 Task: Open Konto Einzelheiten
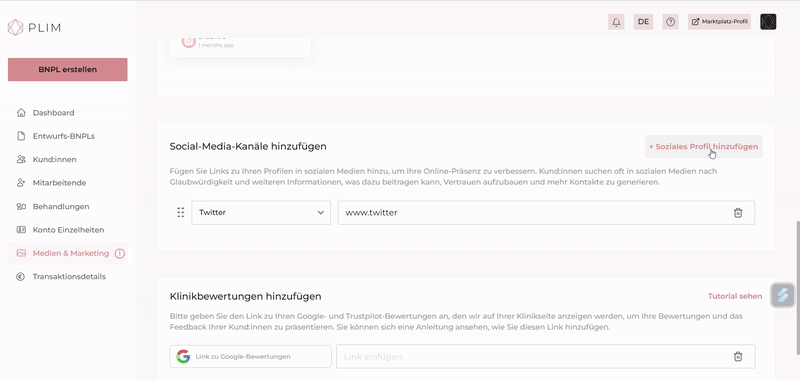[x=67, y=230]
